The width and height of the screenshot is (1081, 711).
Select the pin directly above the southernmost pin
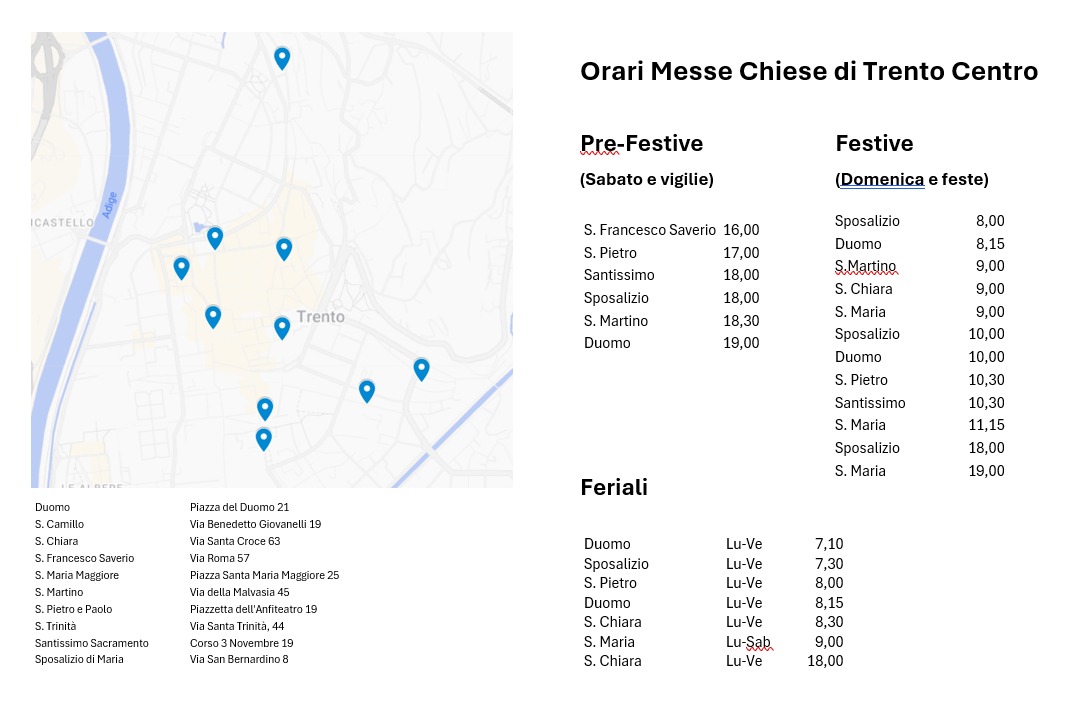click(x=265, y=408)
